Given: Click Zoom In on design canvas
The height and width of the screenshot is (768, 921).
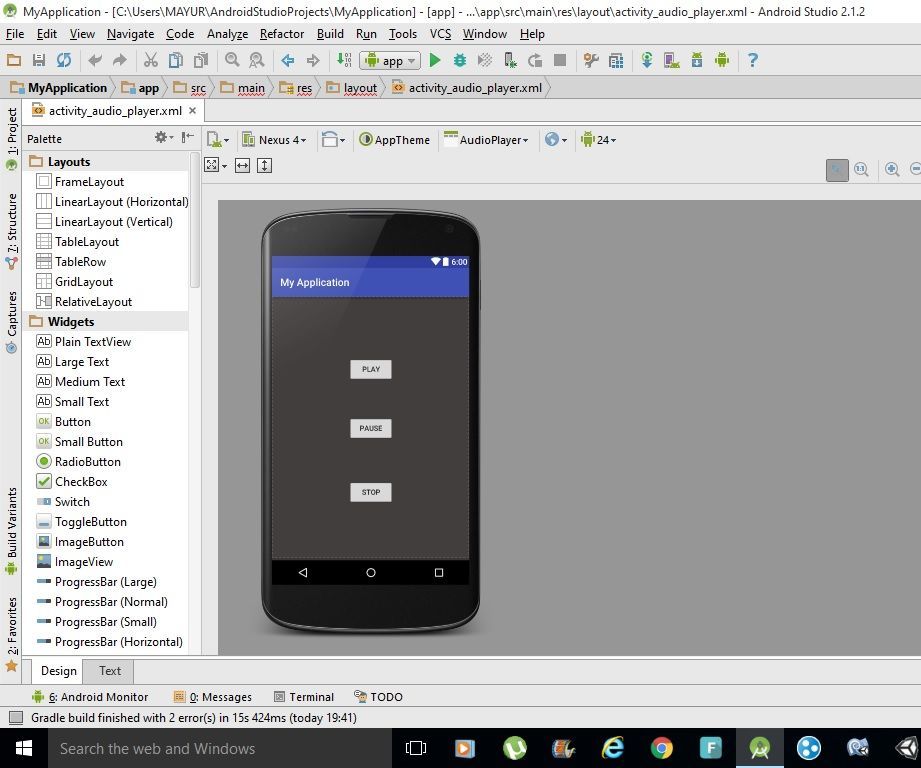Looking at the screenshot, I should (892, 170).
